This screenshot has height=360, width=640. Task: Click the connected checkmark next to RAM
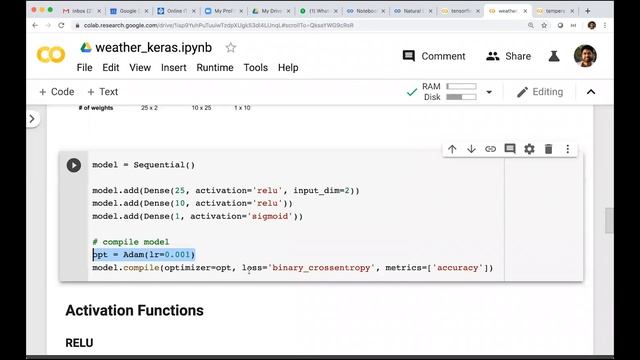click(x=412, y=92)
